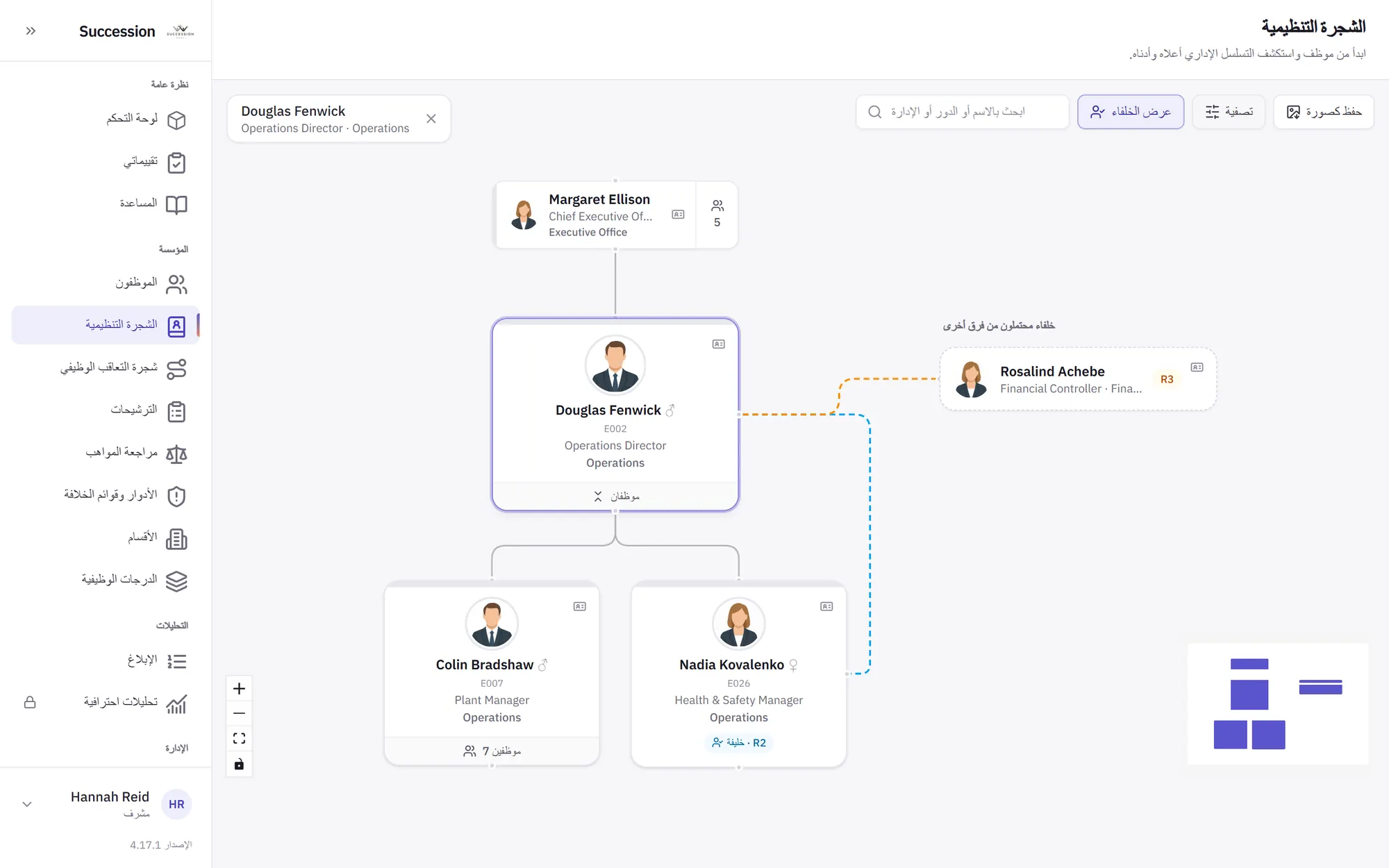Expand Margaret Ellison's 5 direct reports
Image resolution: width=1389 pixels, height=868 pixels.
717,215
